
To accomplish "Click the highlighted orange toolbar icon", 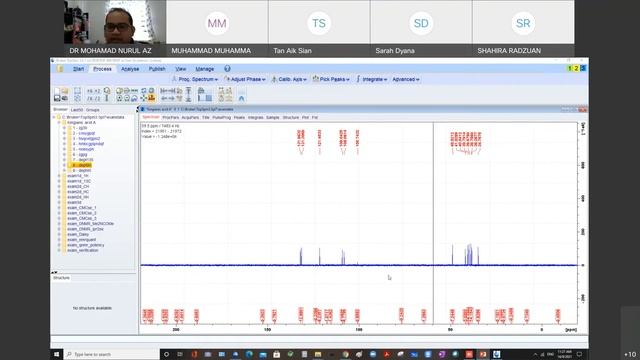I will 151,98.
